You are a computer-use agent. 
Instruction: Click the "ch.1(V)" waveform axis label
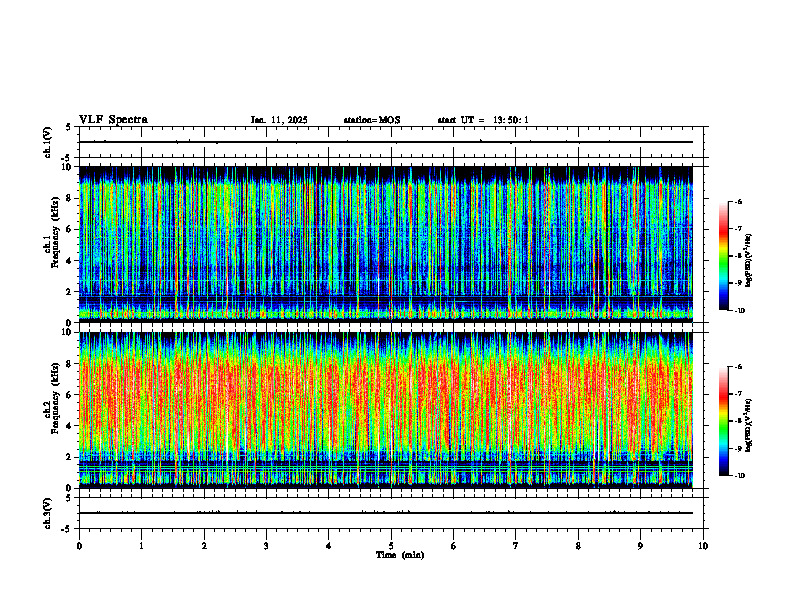[x=47, y=142]
